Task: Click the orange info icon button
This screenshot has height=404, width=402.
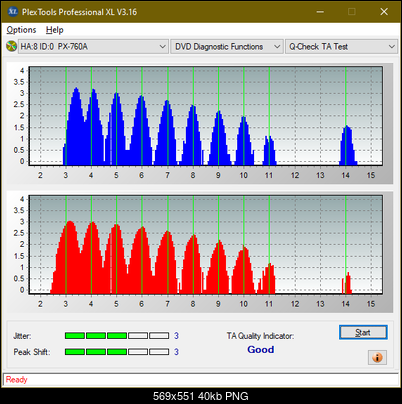Action: [377, 358]
